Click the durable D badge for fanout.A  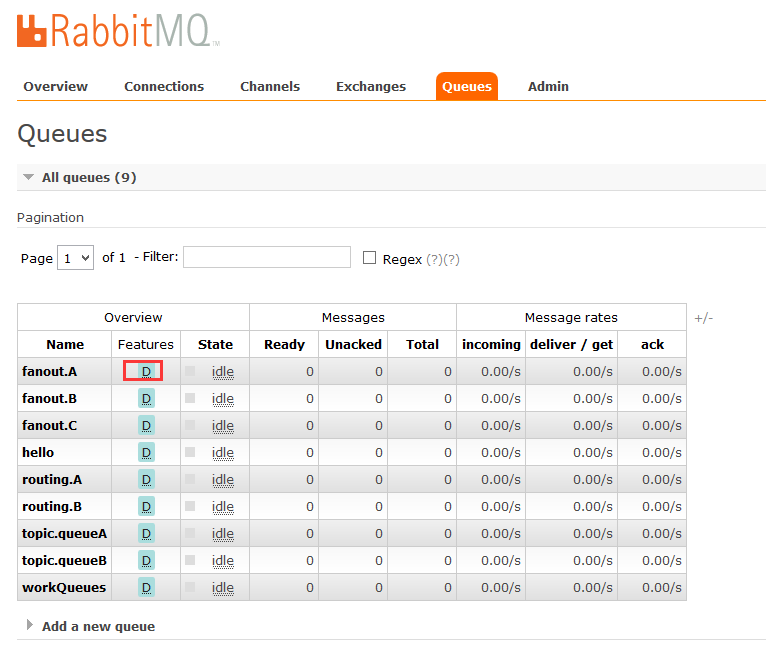146,372
